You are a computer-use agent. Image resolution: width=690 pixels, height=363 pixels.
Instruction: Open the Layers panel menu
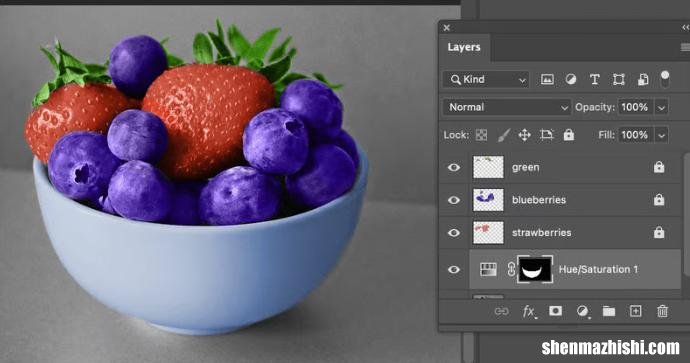click(x=685, y=47)
